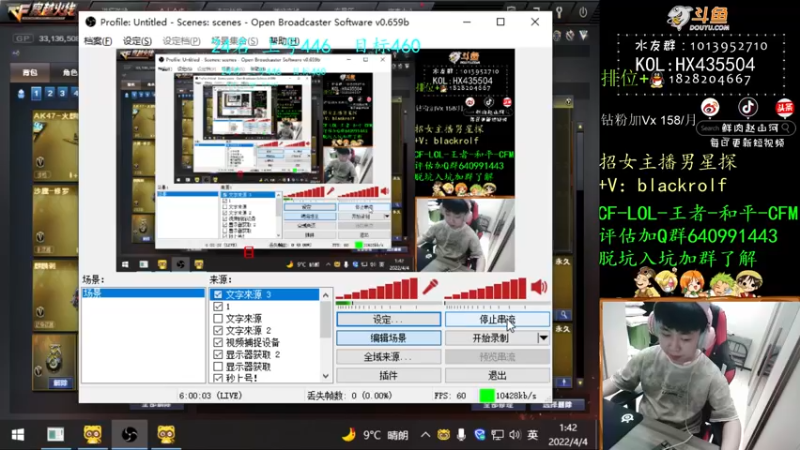Click the Weibo icon in overlay
This screenshot has width=800, height=450.
[710, 108]
